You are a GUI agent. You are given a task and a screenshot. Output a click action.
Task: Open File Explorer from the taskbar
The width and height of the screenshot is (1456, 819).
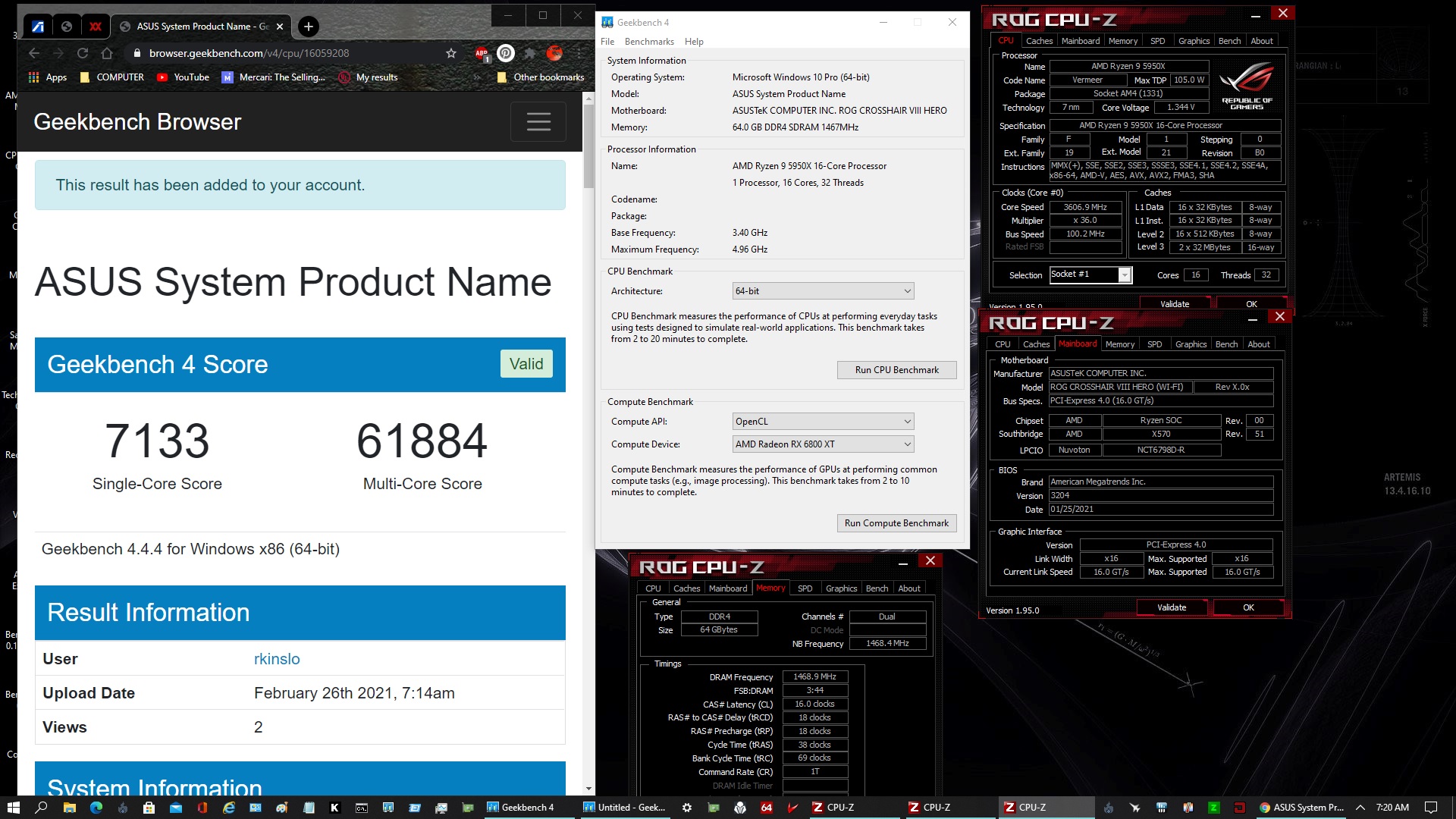click(69, 808)
